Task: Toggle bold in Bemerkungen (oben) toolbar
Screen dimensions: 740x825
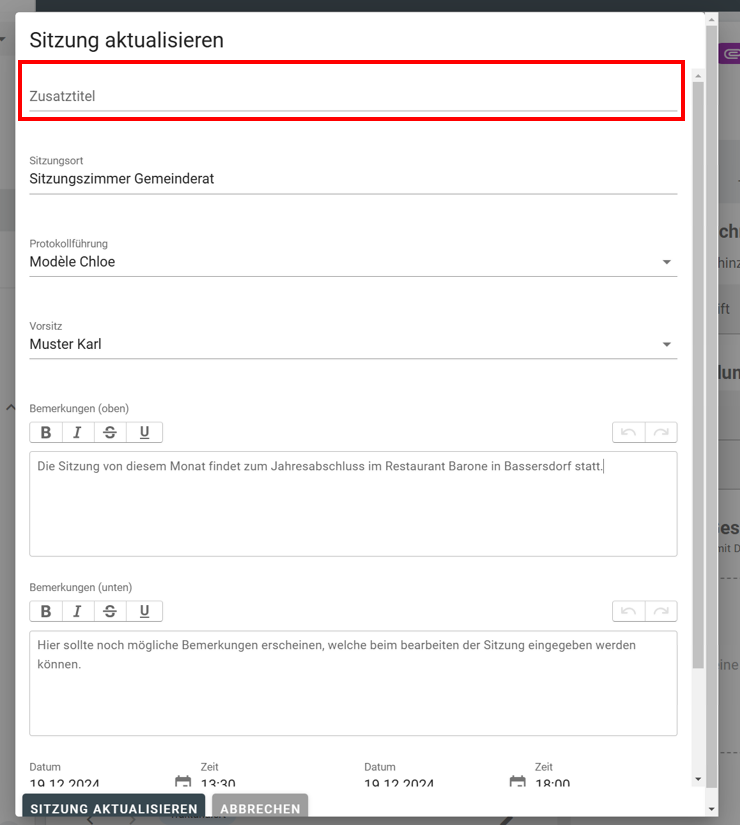Action: click(x=46, y=433)
